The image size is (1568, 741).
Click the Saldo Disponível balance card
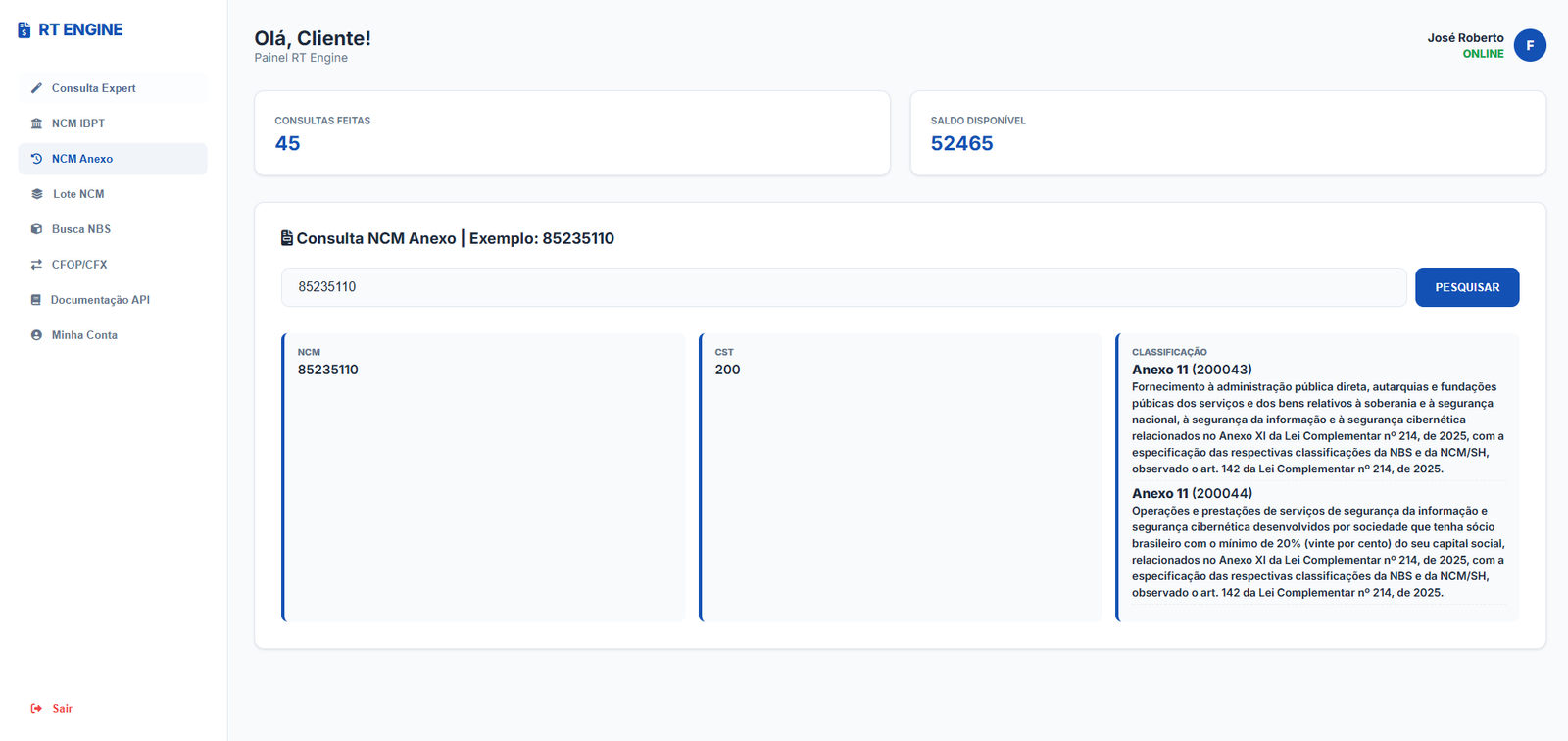tap(1227, 133)
